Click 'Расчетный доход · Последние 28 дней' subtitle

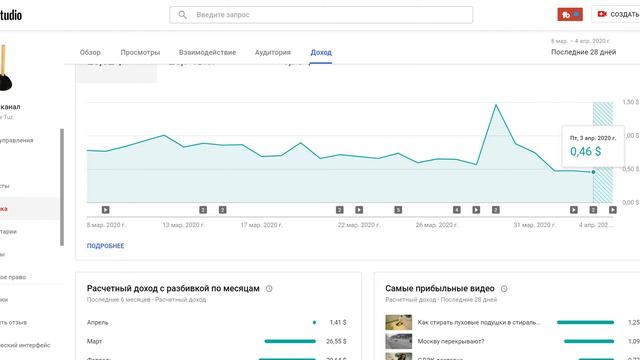click(x=441, y=300)
